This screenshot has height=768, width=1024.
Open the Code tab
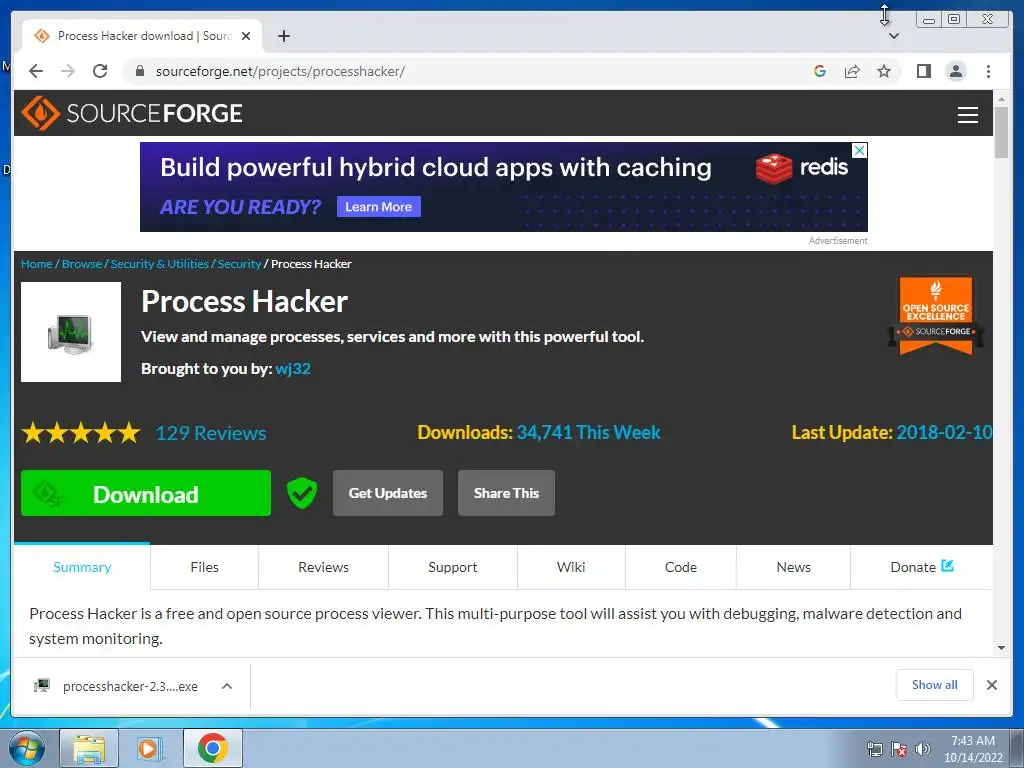tap(680, 567)
